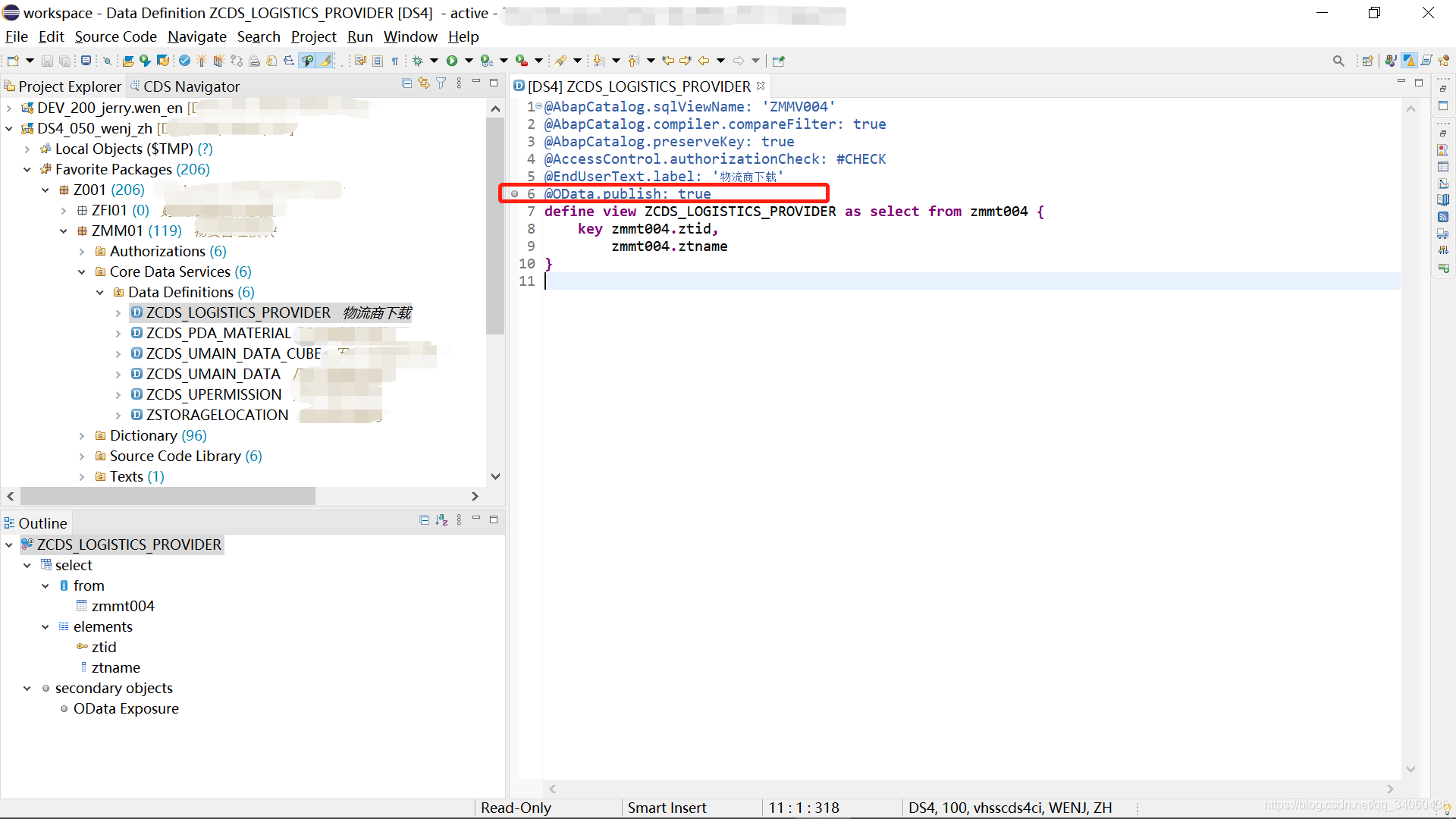The image size is (1456, 819).
Task: Toggle Mark Occurrences highlighter icon
Action: click(x=326, y=61)
